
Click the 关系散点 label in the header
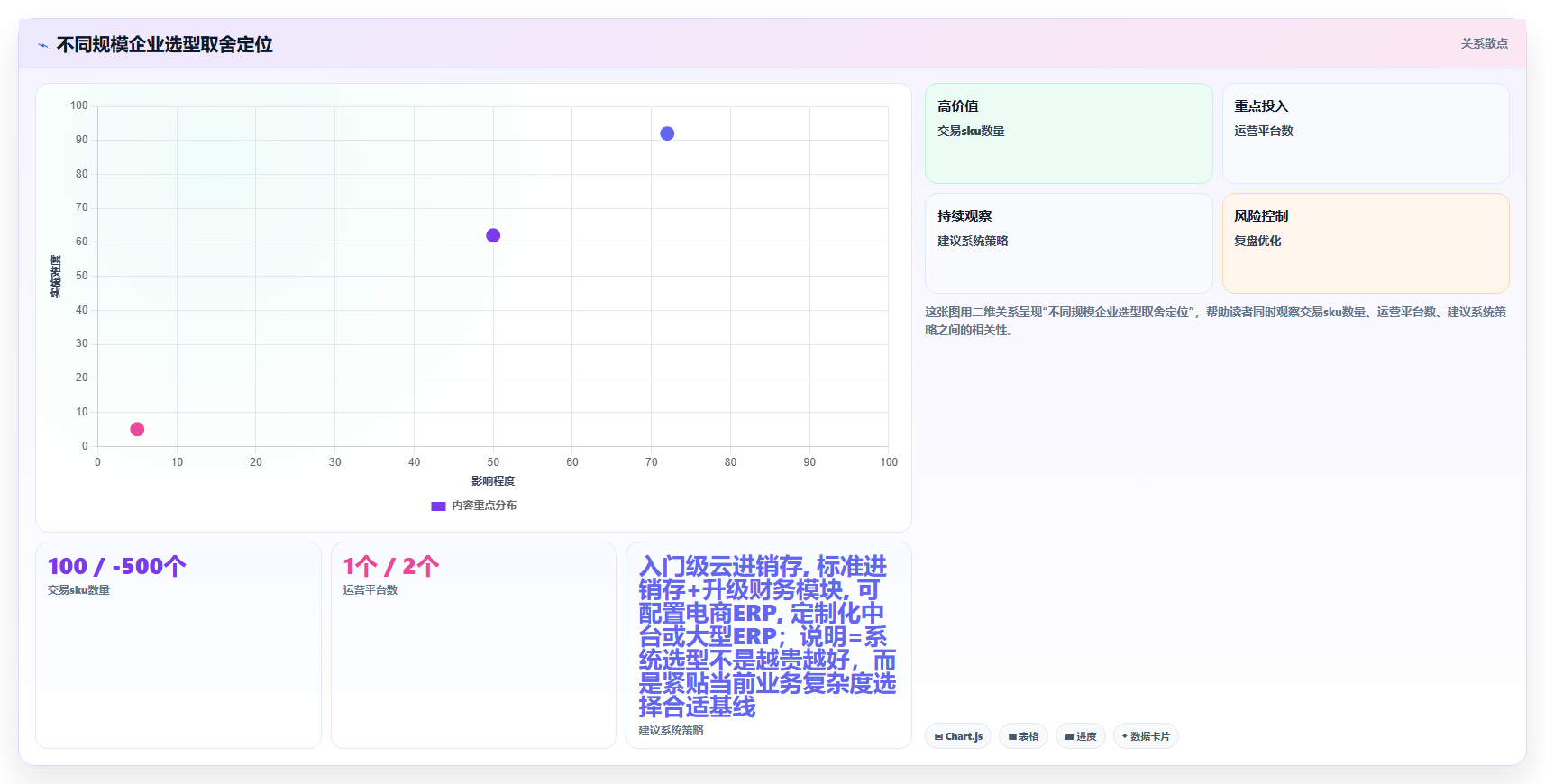[1484, 43]
